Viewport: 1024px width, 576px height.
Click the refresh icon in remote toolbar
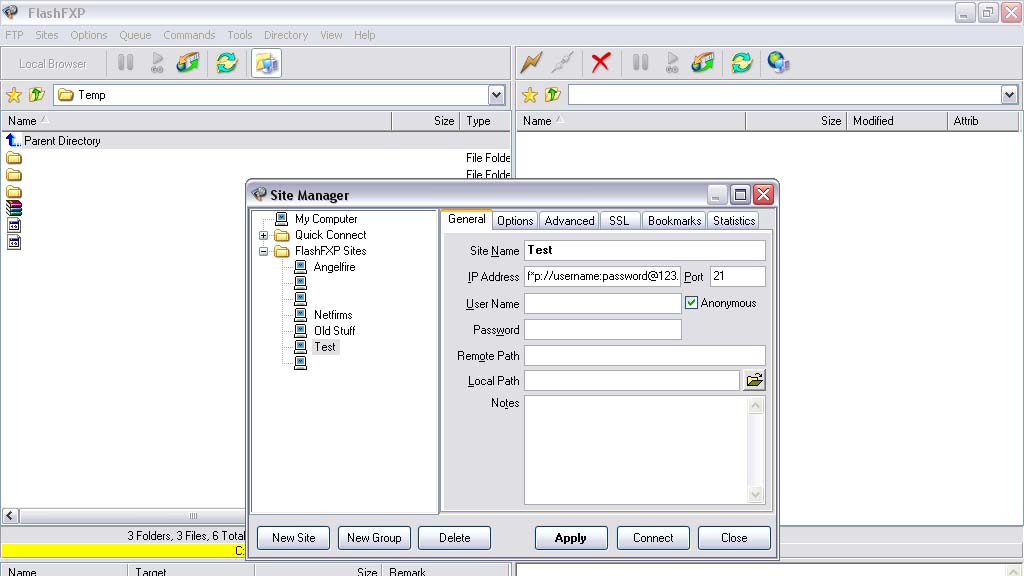coord(741,63)
